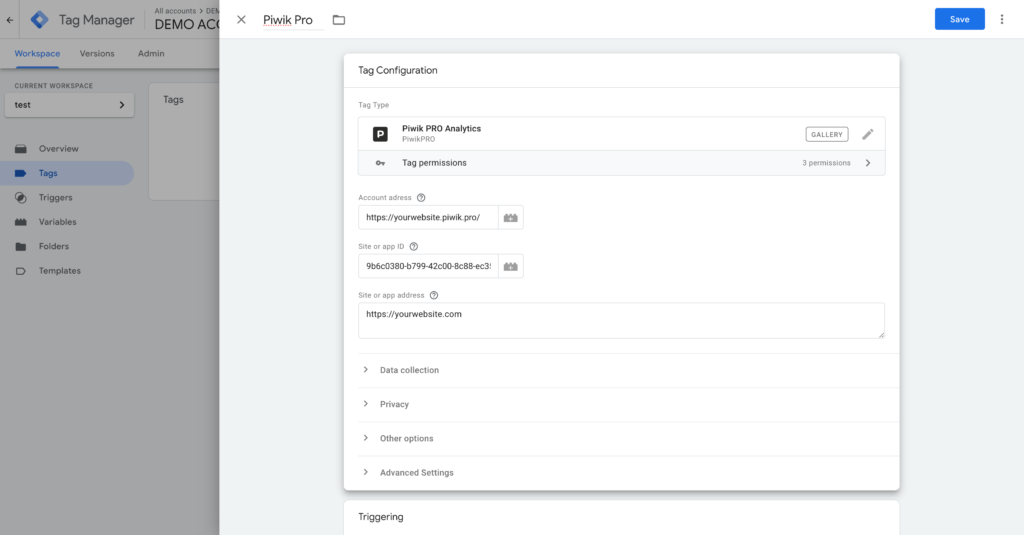Open the three-dot more options menu
Viewport: 1024px width, 535px height.
1002,19
